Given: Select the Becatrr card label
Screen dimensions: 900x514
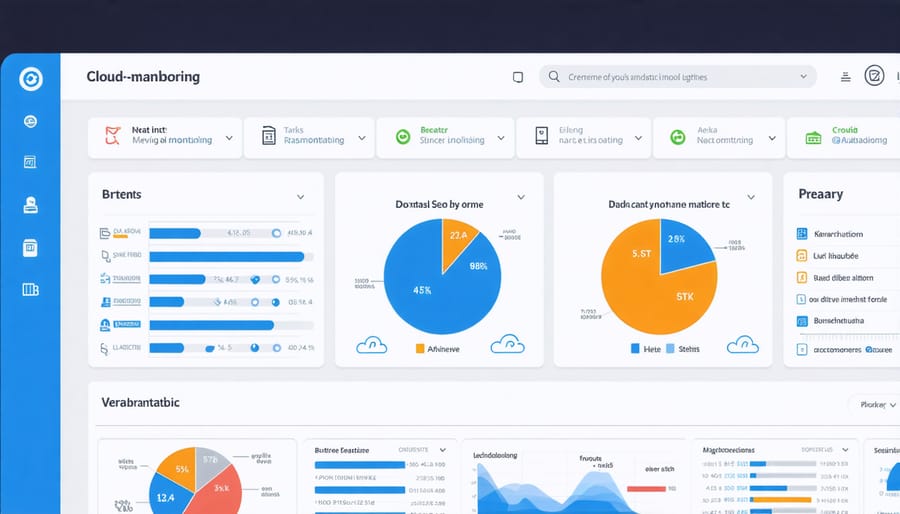Looking at the screenshot, I should pyautogui.click(x=434, y=130).
